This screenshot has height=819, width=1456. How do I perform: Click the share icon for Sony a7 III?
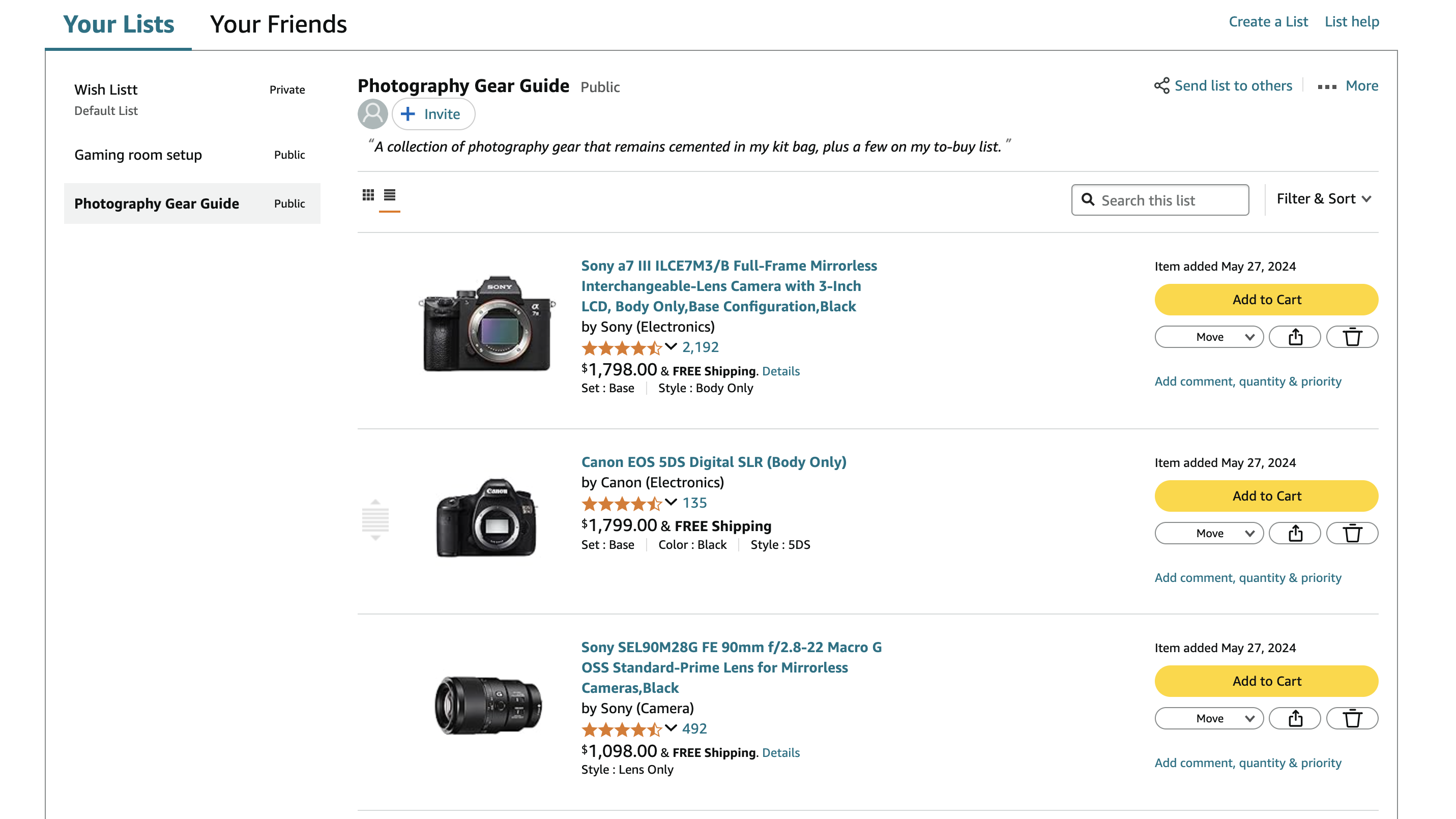[x=1295, y=337]
